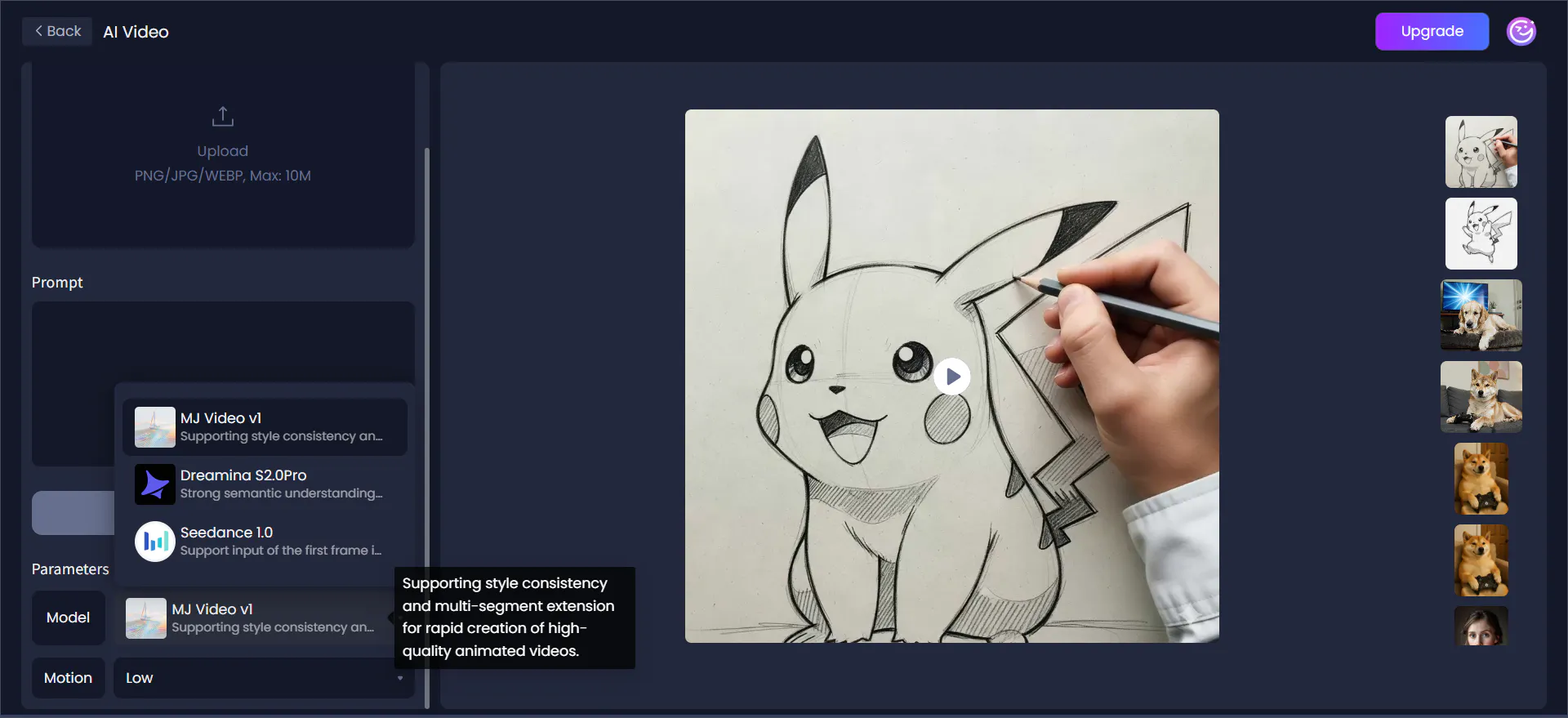Click the Motion label

tap(69, 678)
